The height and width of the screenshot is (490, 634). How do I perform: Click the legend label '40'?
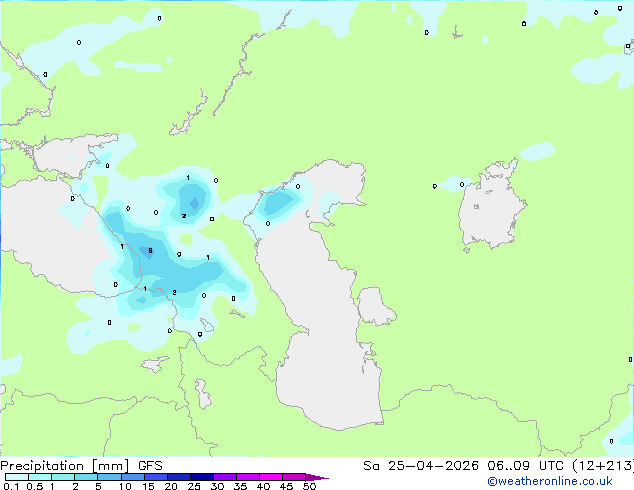click(263, 486)
